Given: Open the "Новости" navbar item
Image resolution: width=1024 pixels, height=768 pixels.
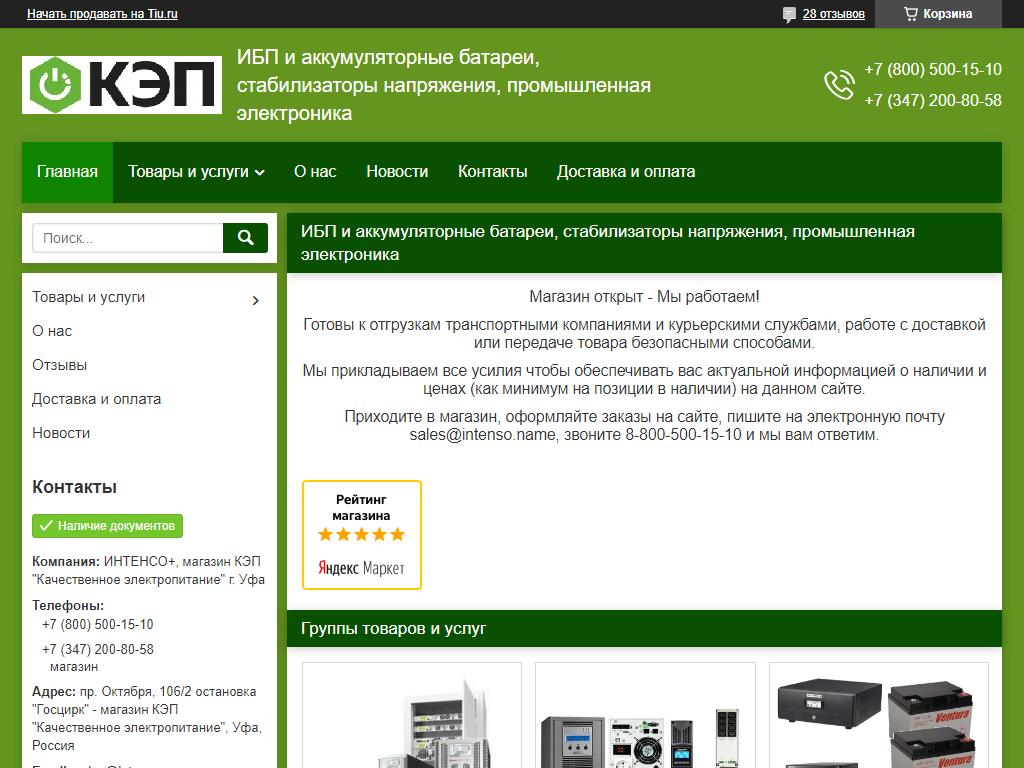Looking at the screenshot, I should click(x=397, y=172).
